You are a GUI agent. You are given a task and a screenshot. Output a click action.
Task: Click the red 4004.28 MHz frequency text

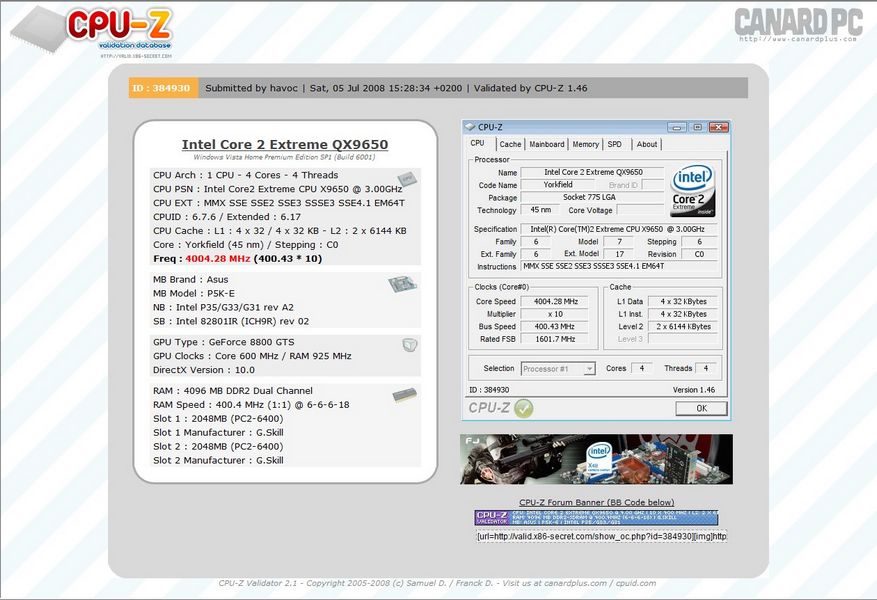tap(218, 259)
